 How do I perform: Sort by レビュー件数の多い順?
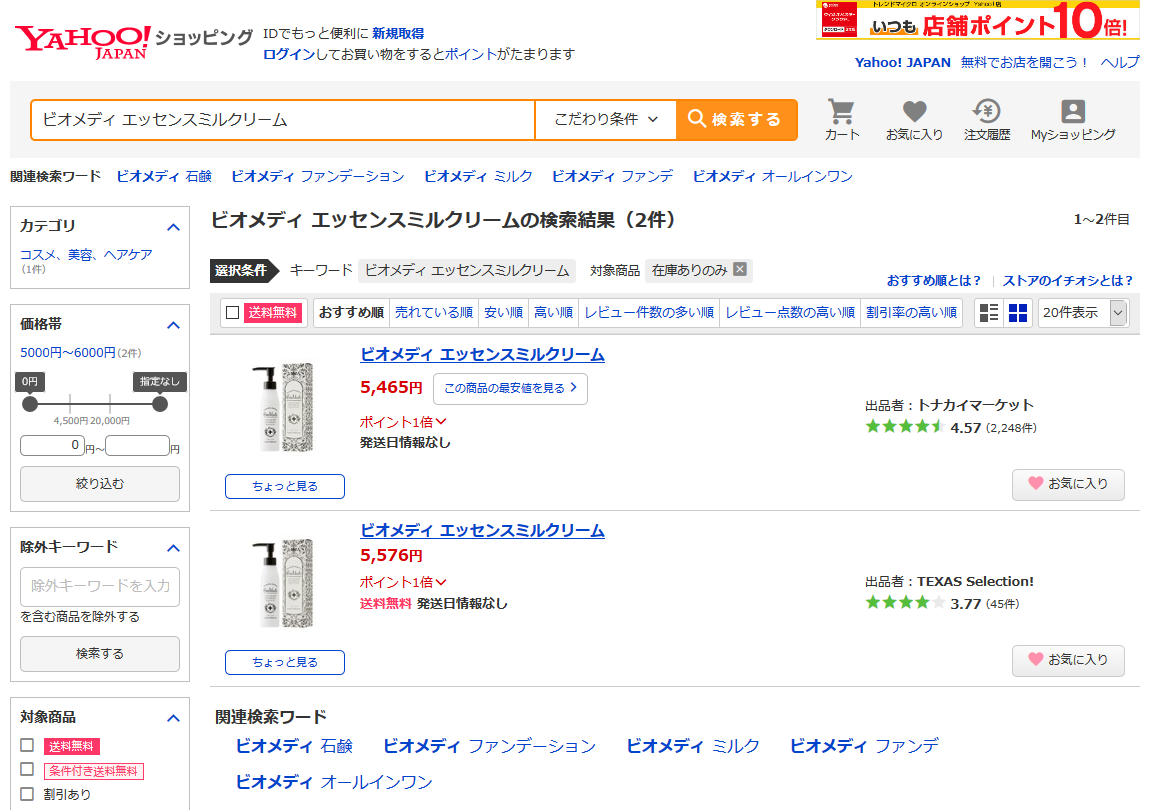(x=649, y=313)
